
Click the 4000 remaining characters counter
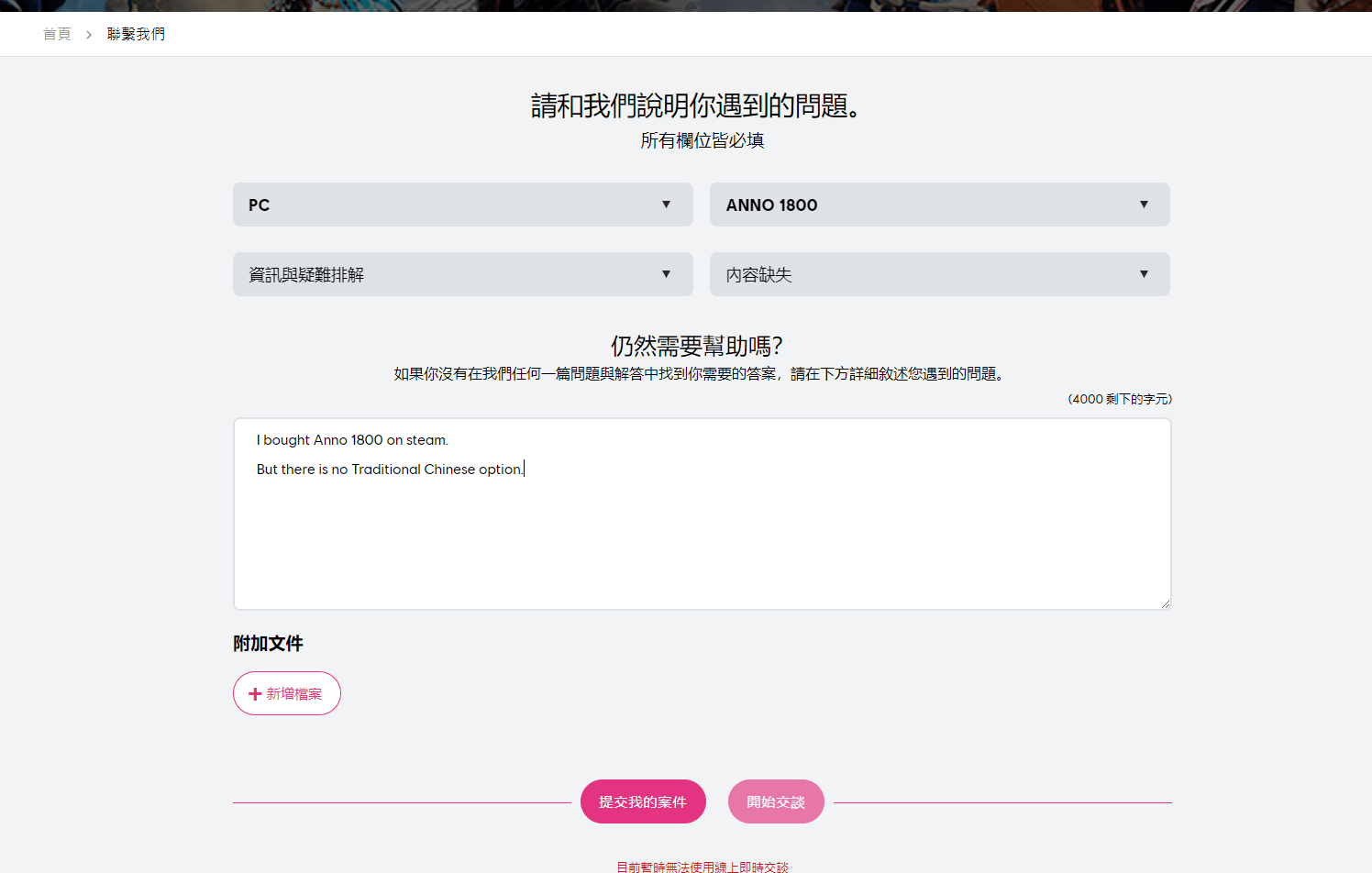click(x=1119, y=399)
